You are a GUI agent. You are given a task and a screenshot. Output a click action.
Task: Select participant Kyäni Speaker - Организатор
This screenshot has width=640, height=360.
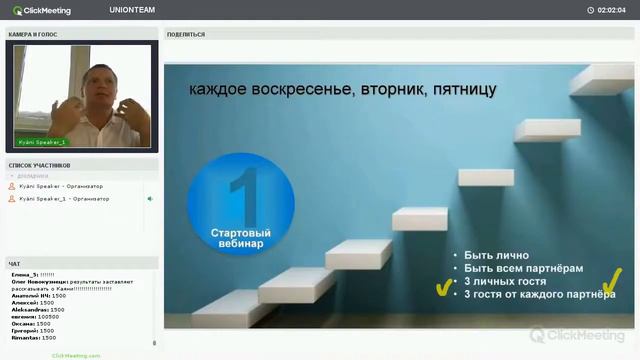coord(61,186)
